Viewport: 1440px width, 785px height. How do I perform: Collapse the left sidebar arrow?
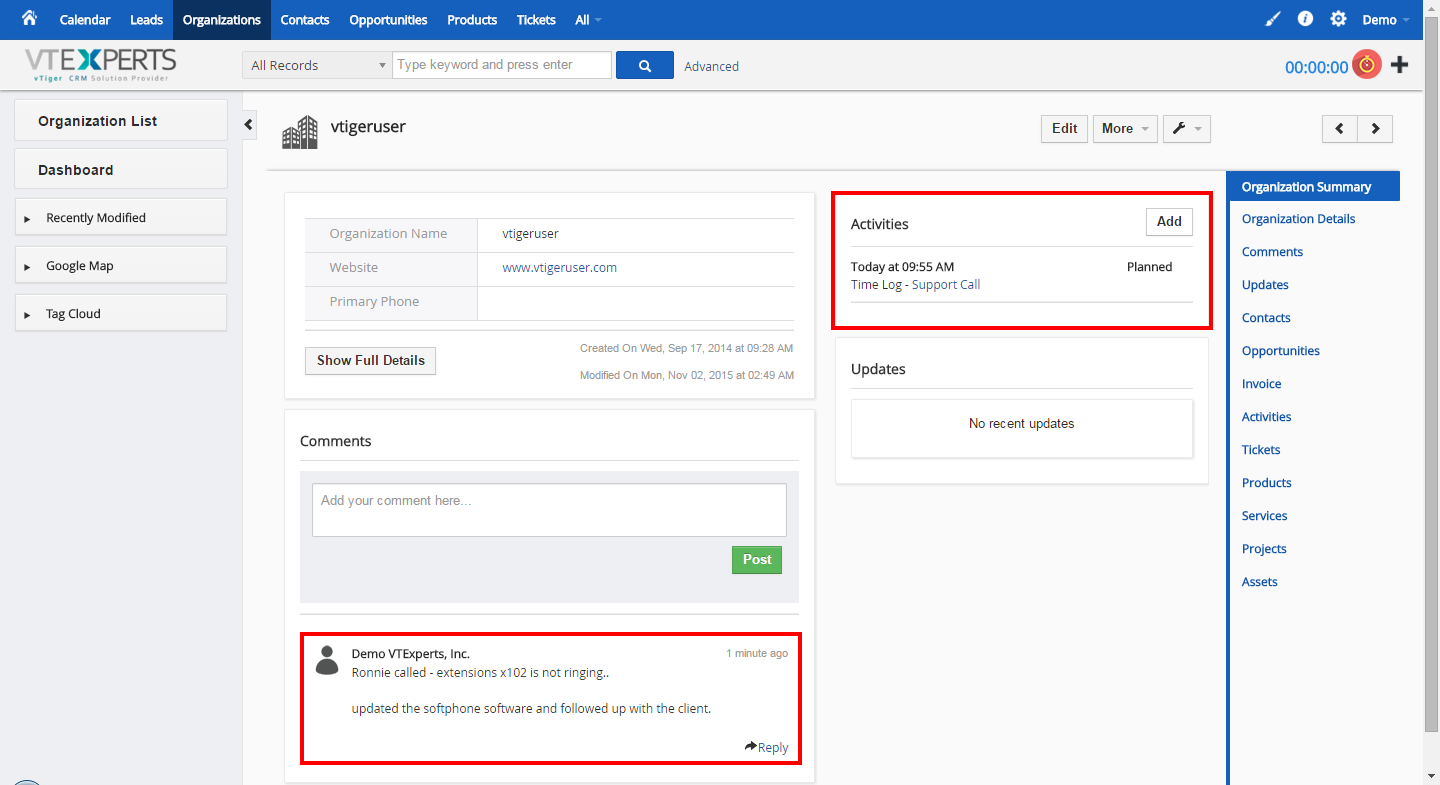pyautogui.click(x=249, y=125)
